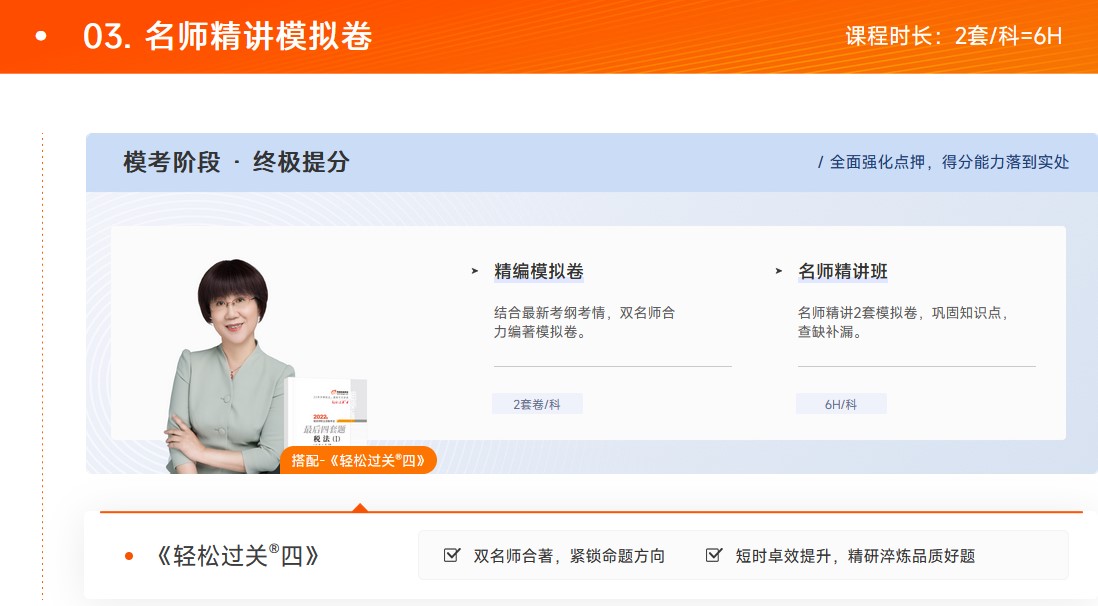
Task: Click the arrow icon before 名师精讲班
Action: tap(778, 270)
